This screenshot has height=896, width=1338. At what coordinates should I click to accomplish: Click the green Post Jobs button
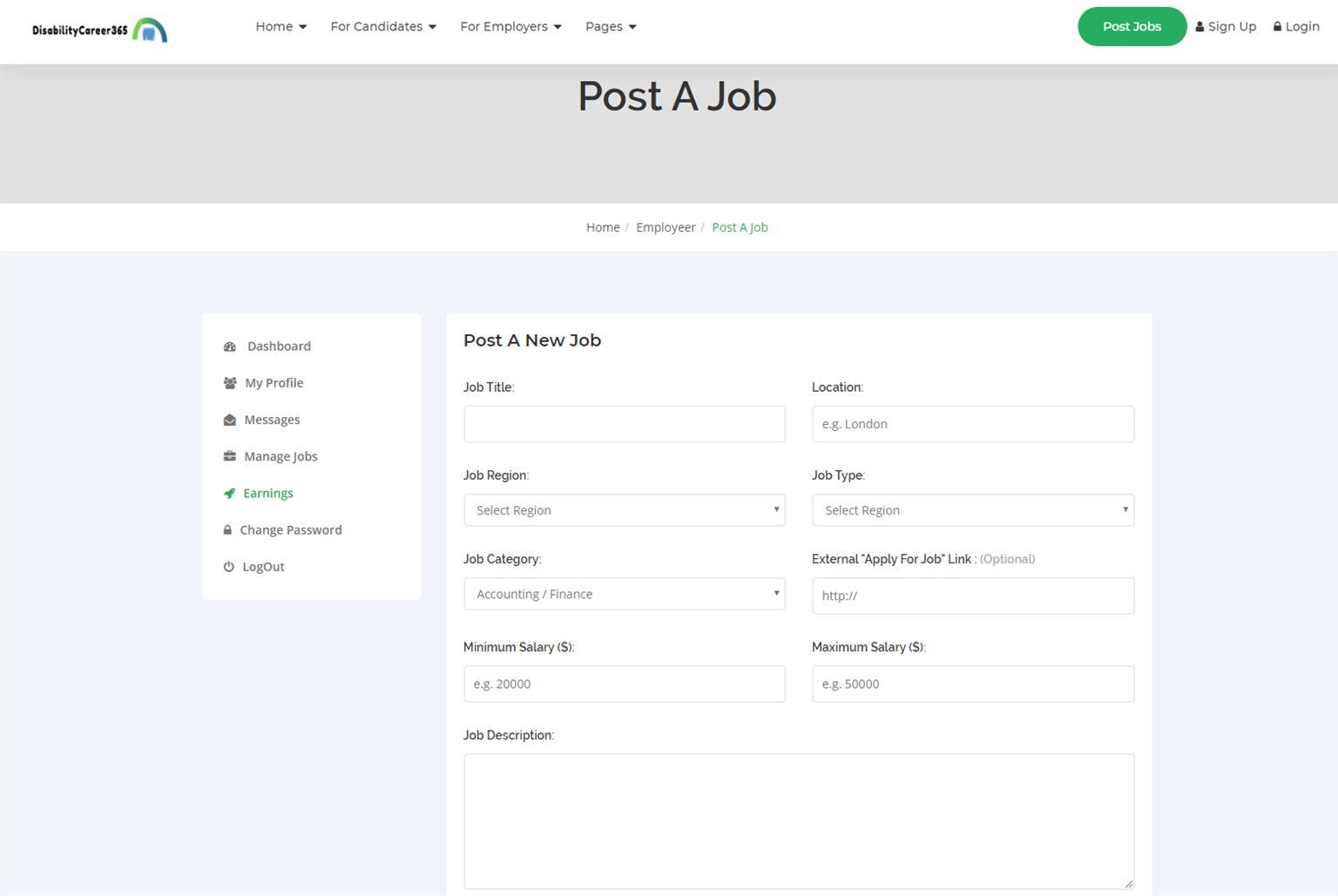pyautogui.click(x=1132, y=26)
